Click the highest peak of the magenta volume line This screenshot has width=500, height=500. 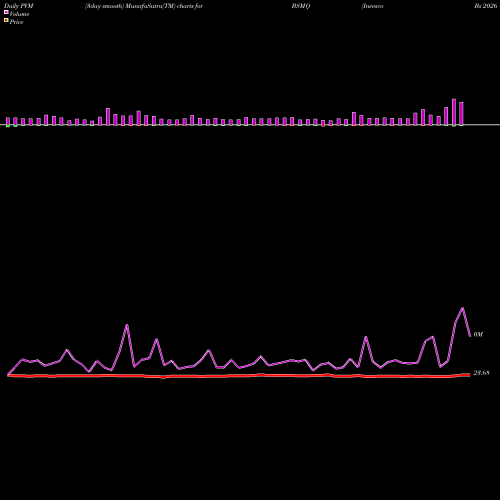(462, 308)
